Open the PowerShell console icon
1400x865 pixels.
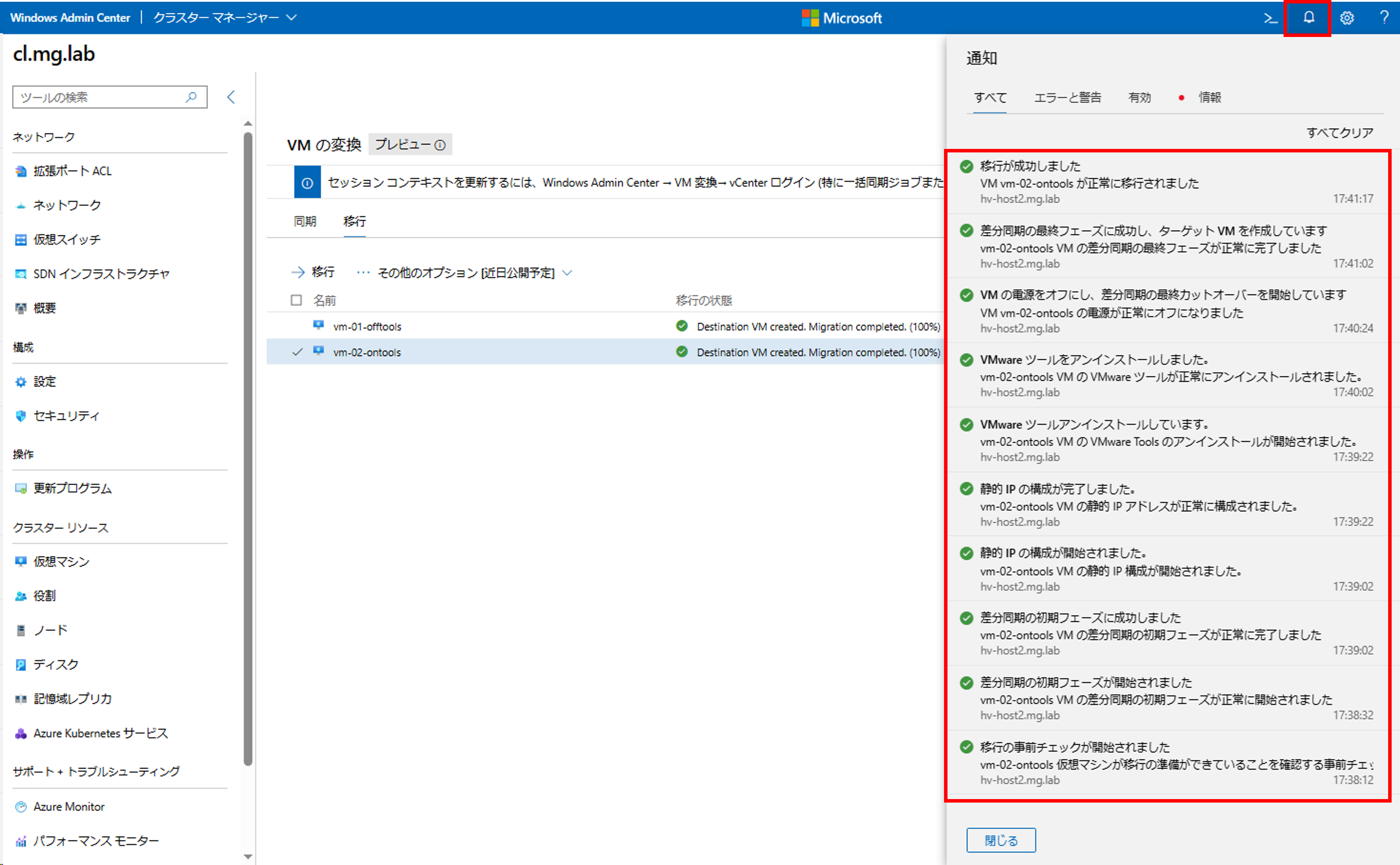pyautogui.click(x=1270, y=18)
